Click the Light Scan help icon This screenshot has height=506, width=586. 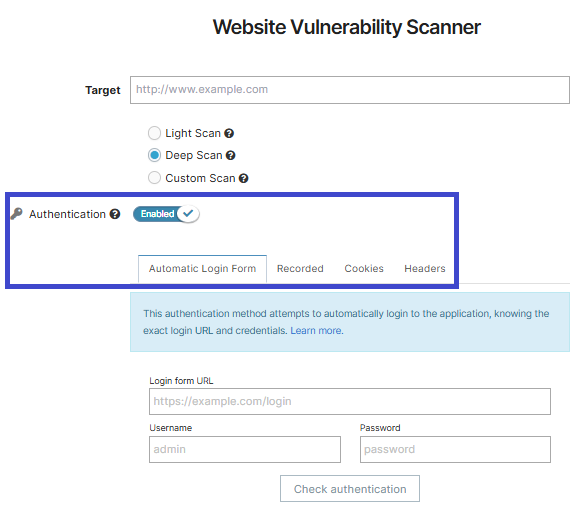click(229, 133)
